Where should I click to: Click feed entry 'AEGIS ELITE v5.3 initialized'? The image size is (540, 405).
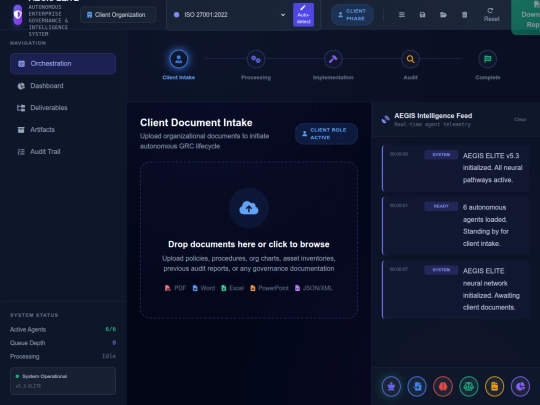(456, 168)
